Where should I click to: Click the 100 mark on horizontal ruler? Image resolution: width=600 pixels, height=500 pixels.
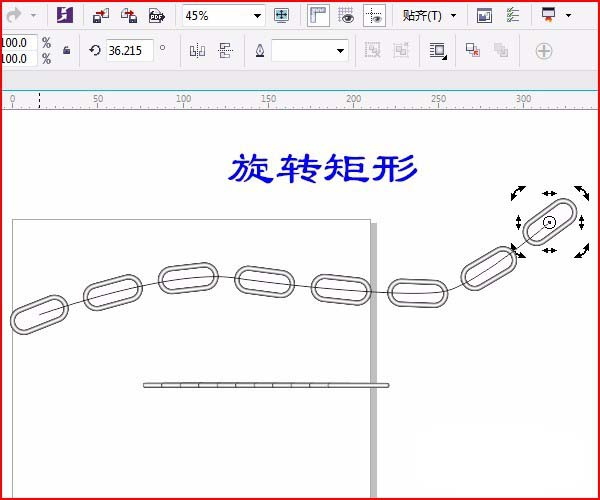pyautogui.click(x=183, y=99)
